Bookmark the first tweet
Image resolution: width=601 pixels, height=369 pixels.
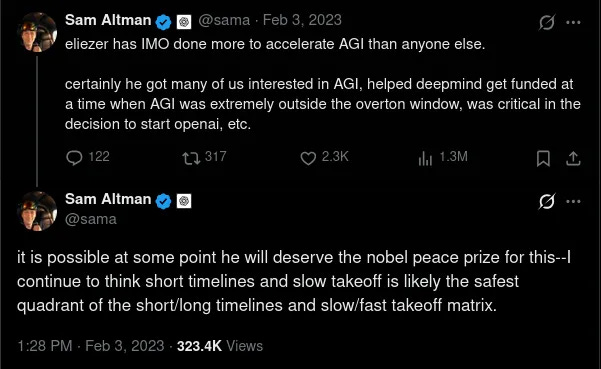click(x=543, y=158)
